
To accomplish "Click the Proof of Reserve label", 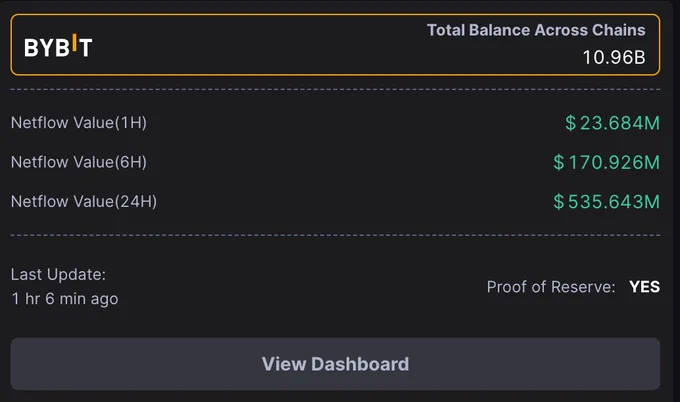I will pos(551,287).
